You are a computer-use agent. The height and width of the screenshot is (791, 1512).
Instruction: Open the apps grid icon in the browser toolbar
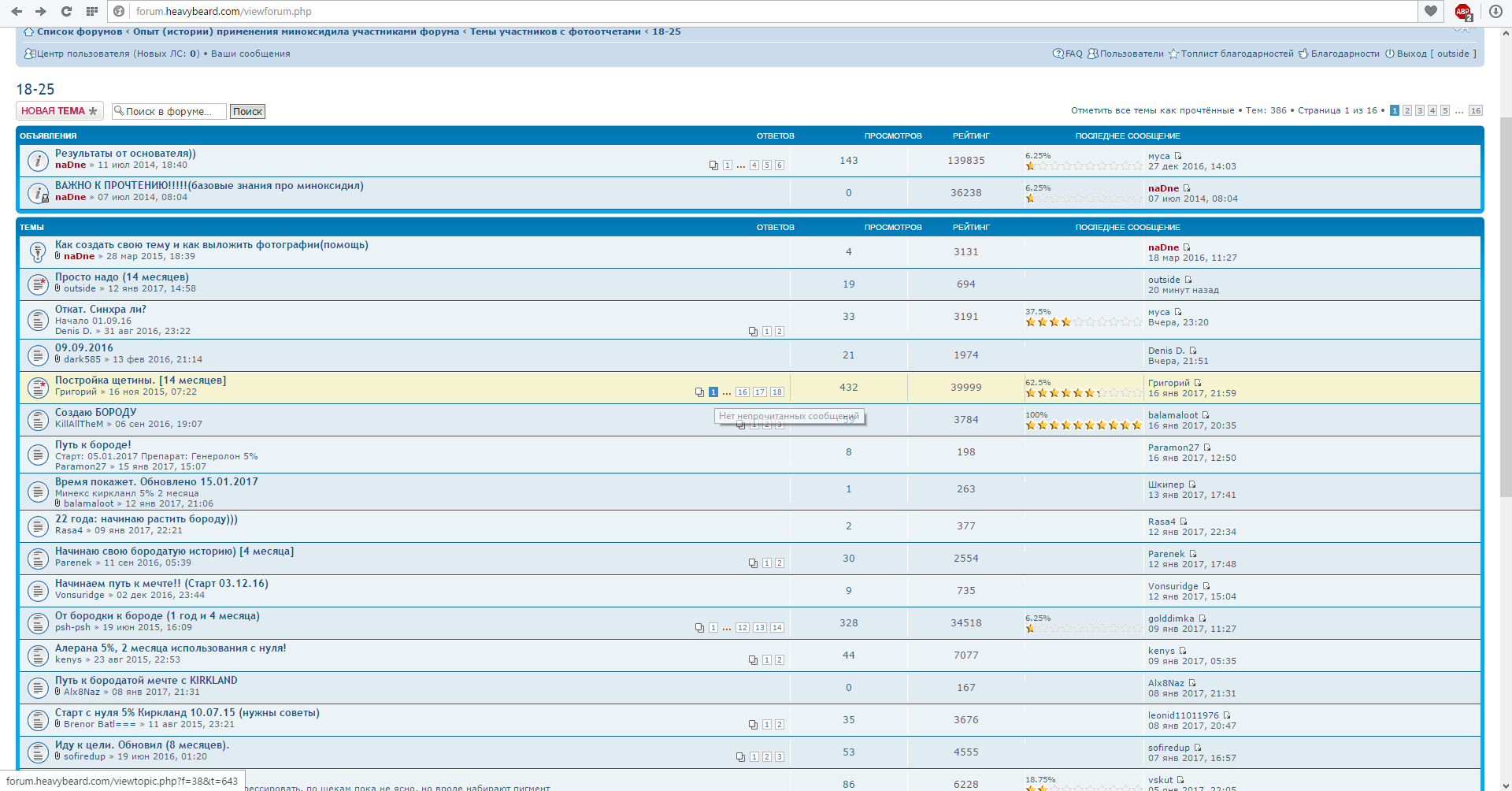92,11
